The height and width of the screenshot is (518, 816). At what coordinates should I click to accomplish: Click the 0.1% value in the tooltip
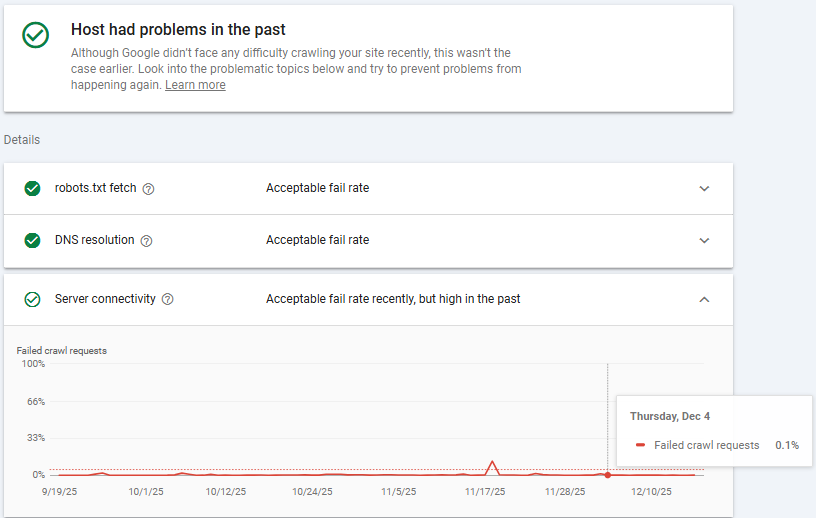pyautogui.click(x=787, y=445)
